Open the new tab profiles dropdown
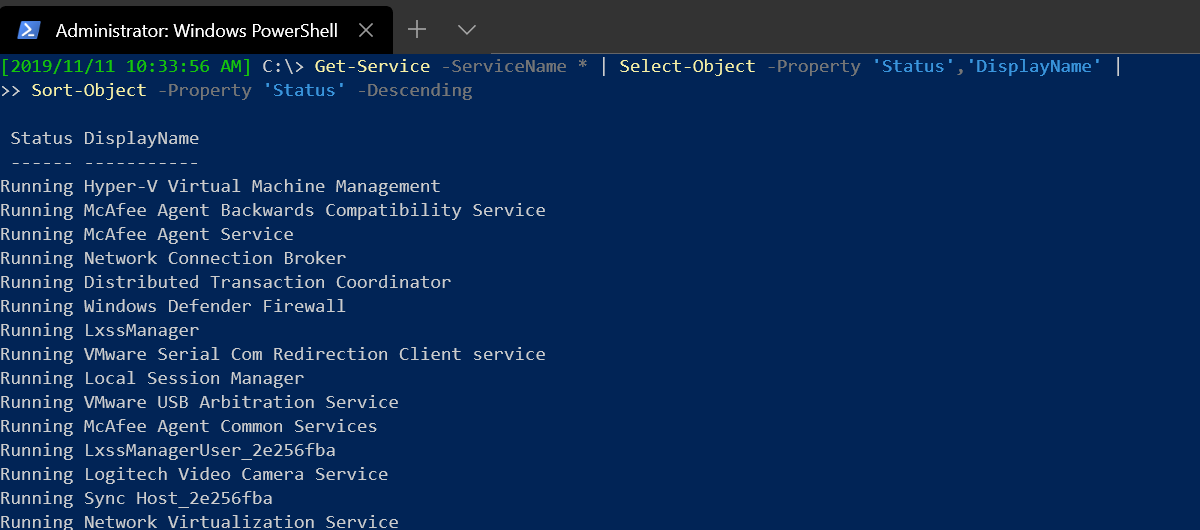 pyautogui.click(x=466, y=29)
